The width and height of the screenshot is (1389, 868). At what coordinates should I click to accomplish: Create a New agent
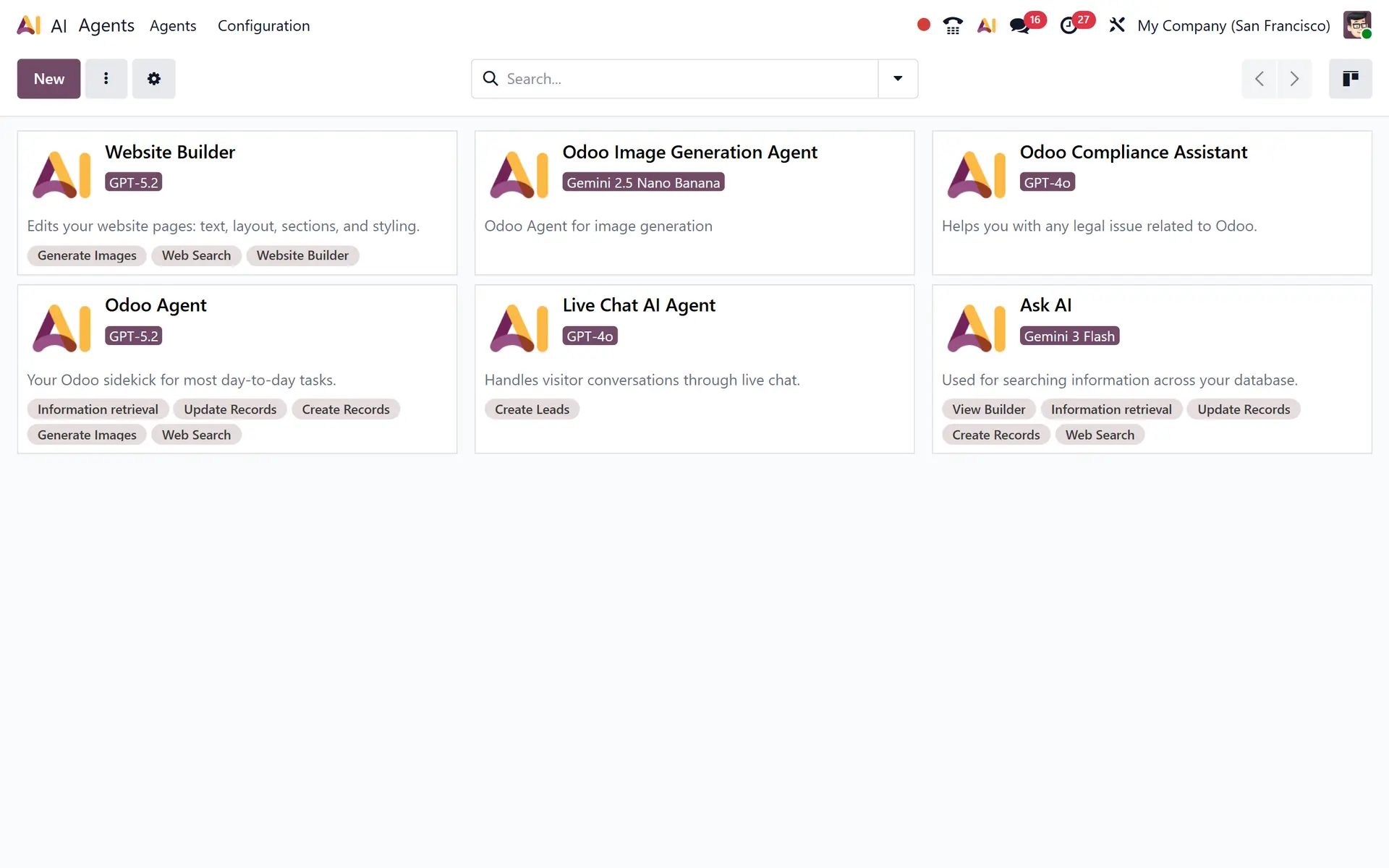[48, 78]
